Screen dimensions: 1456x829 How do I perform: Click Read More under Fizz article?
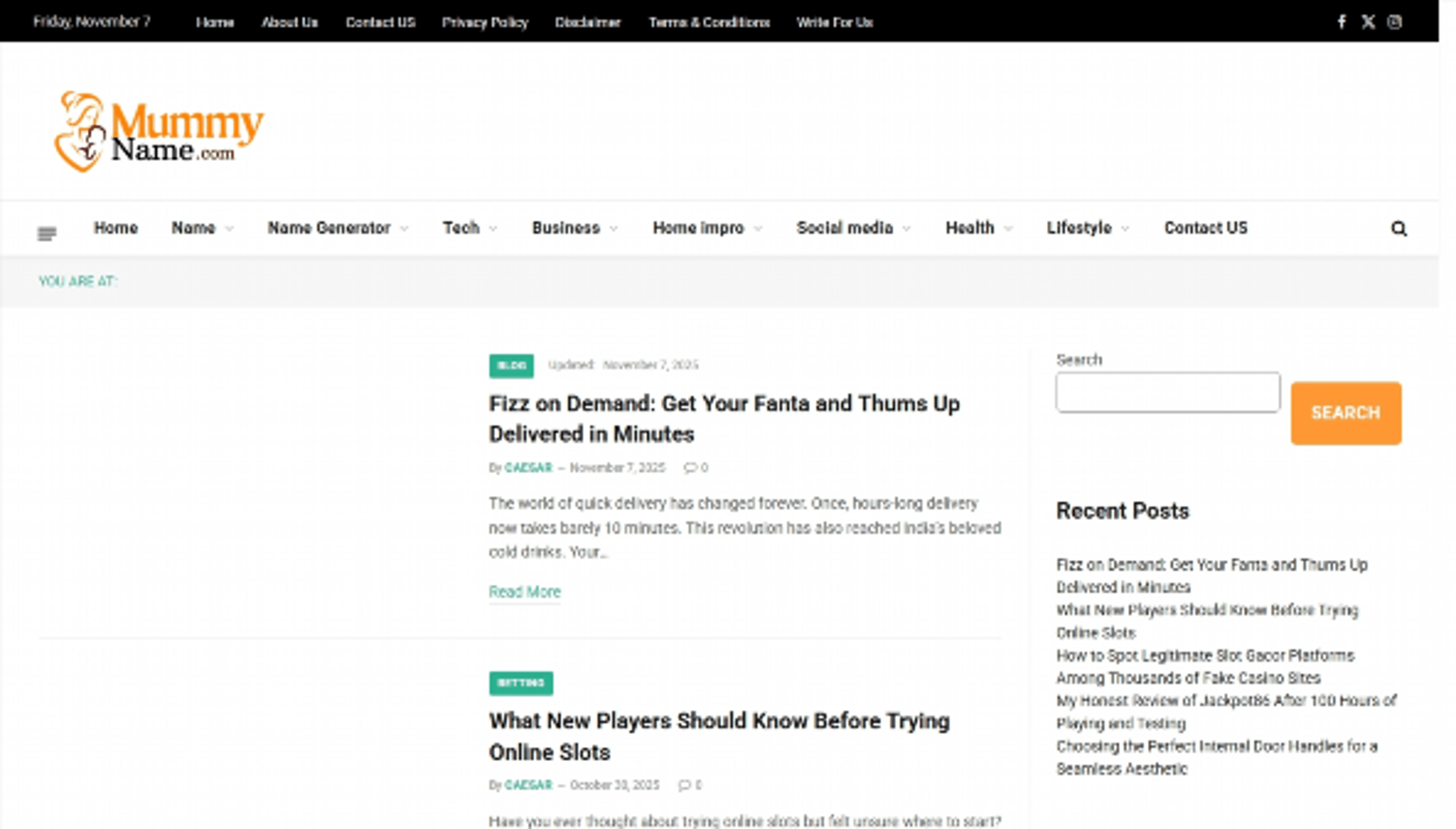coord(524,592)
